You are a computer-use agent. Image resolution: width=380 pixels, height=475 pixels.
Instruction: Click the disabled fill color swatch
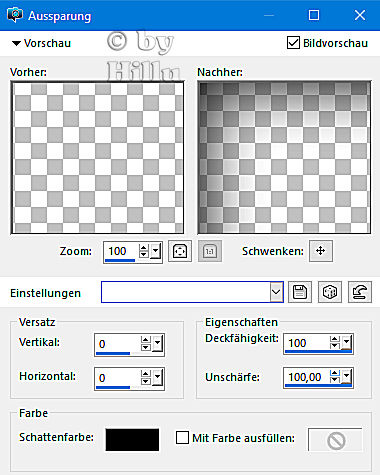coord(335,440)
